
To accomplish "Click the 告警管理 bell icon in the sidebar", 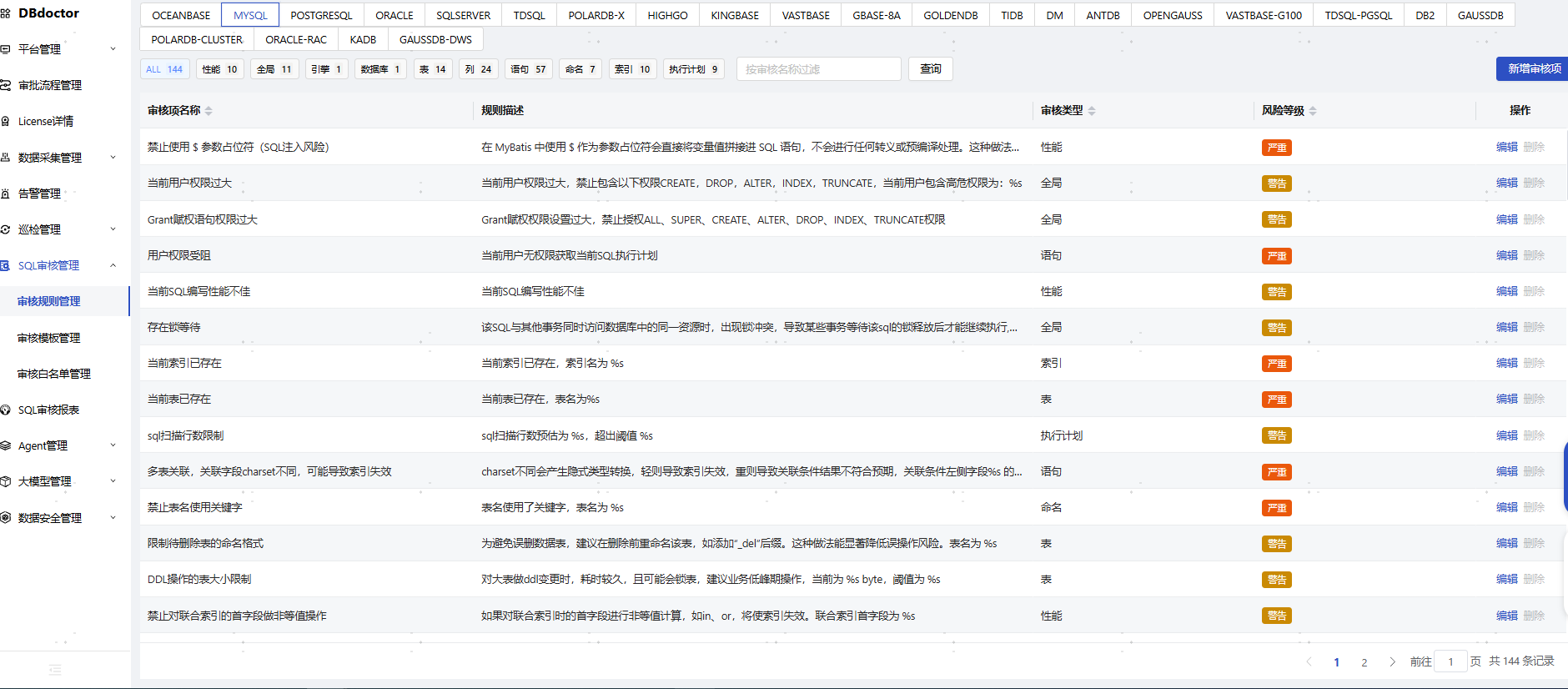I will pyautogui.click(x=5, y=194).
